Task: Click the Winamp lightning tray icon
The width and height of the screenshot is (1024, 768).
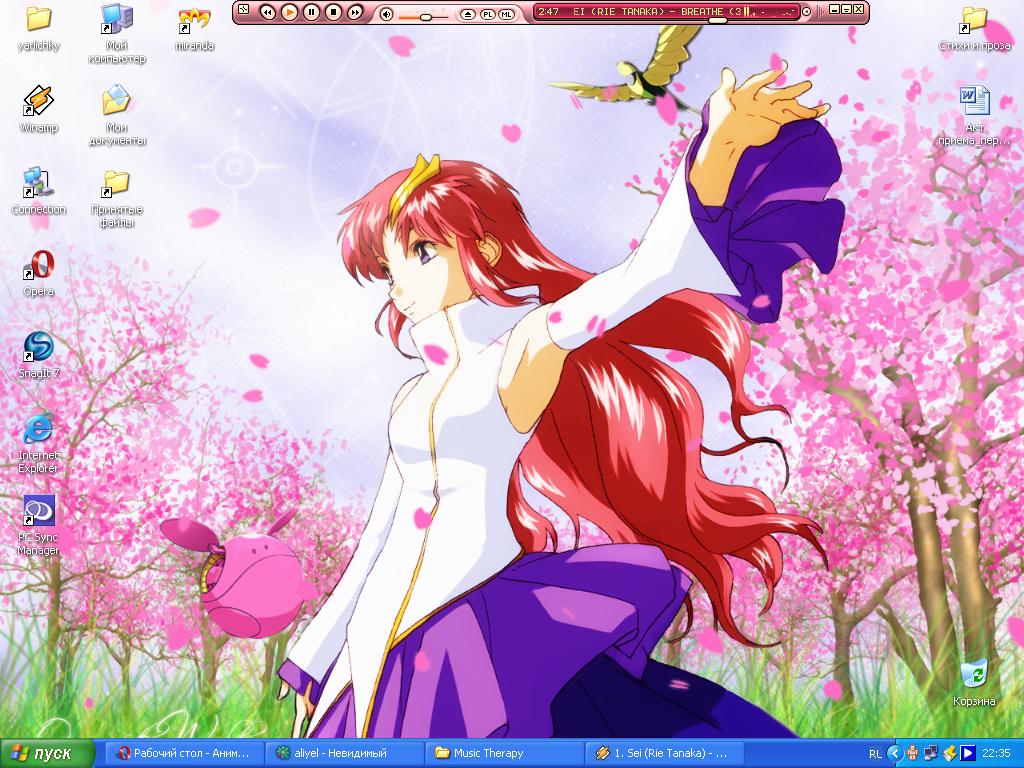Action: [949, 754]
